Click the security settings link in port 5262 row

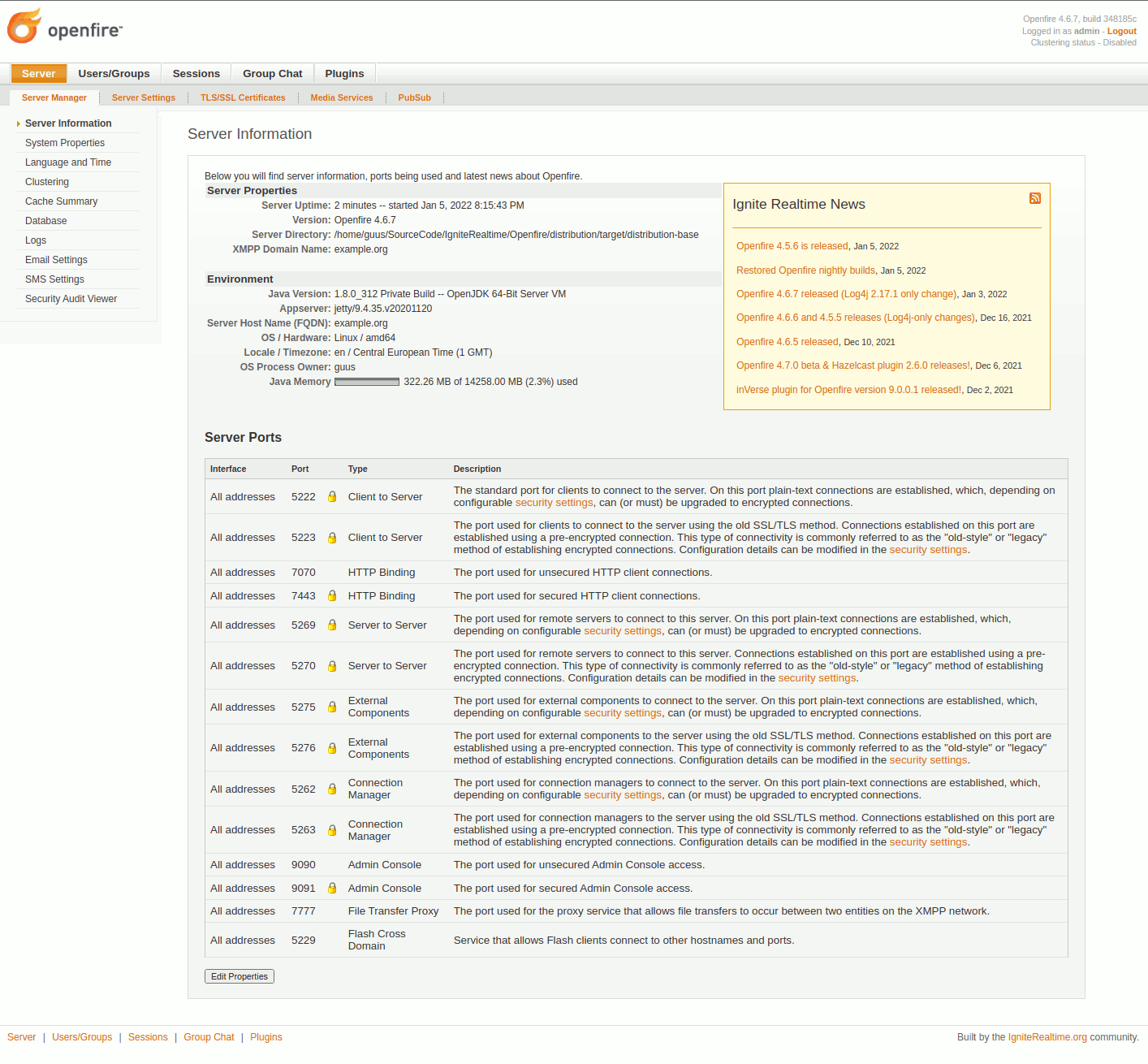(x=623, y=795)
